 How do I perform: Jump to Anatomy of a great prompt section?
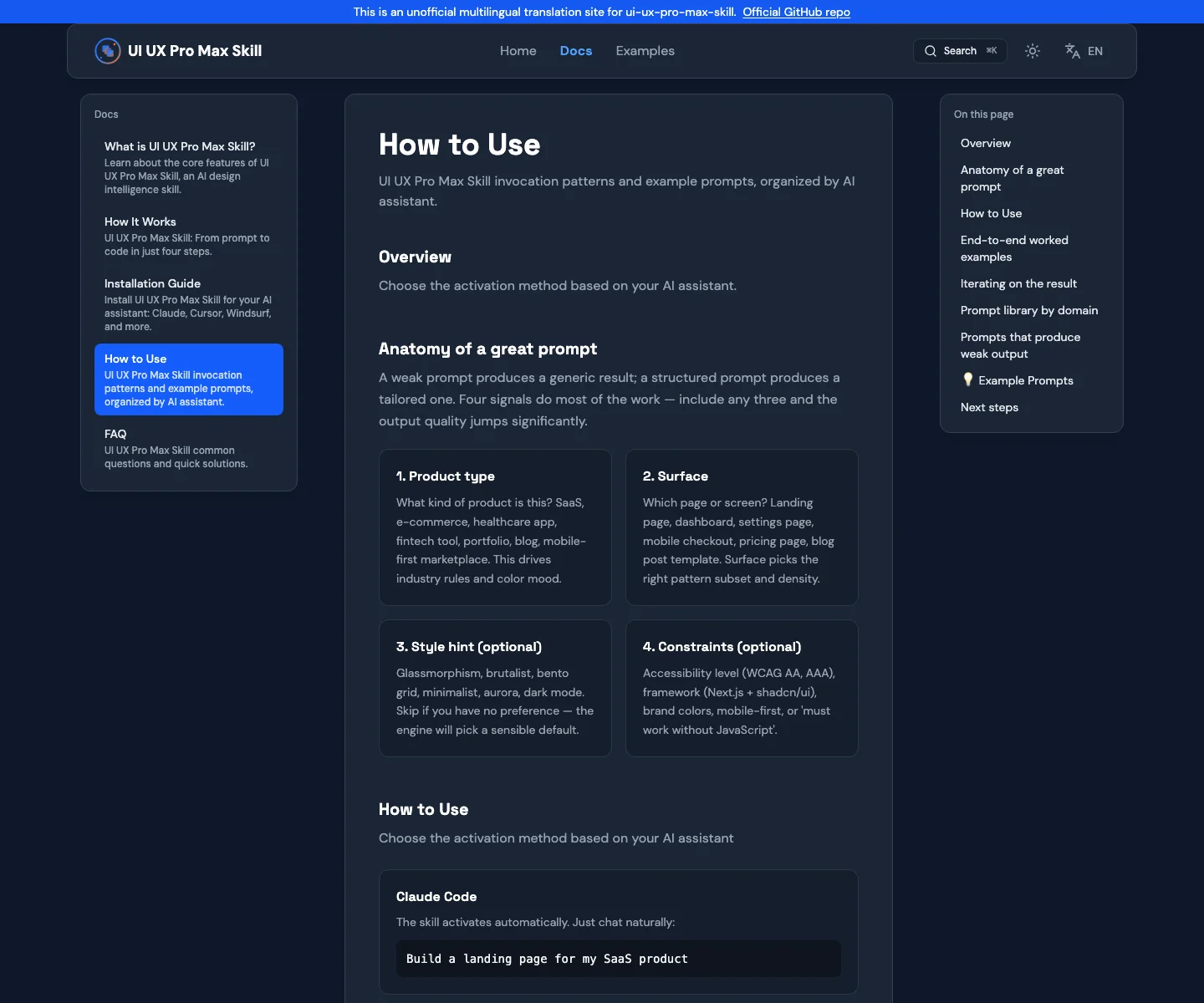coord(1012,178)
